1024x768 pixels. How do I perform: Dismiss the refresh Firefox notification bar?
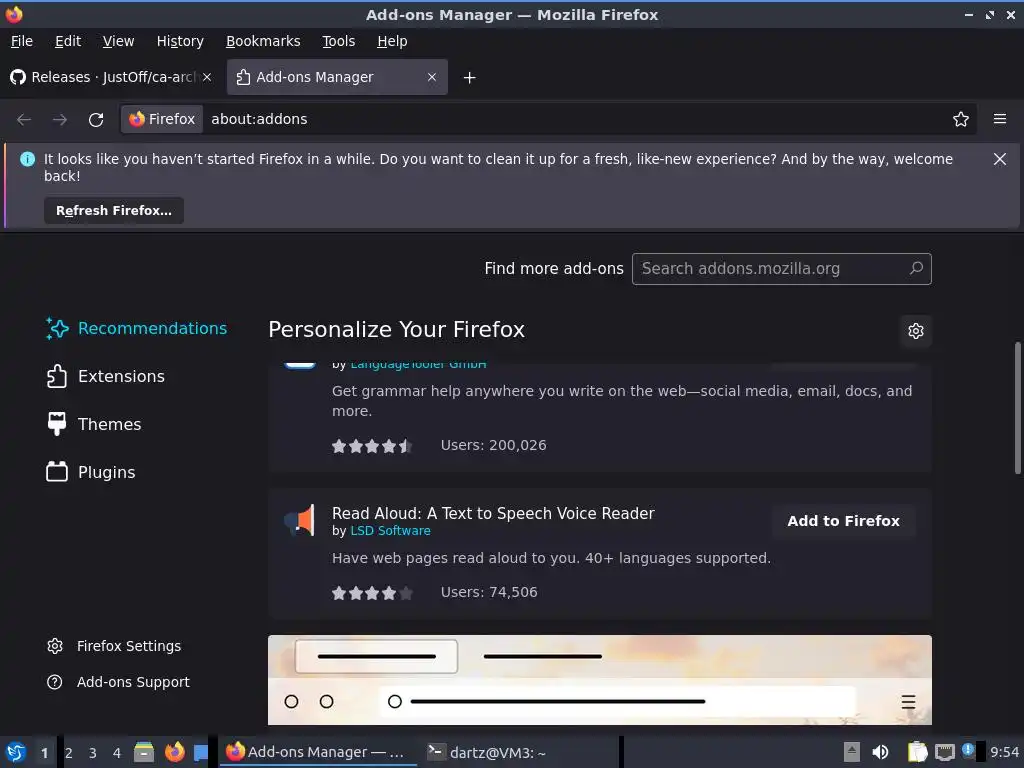tap(1000, 159)
